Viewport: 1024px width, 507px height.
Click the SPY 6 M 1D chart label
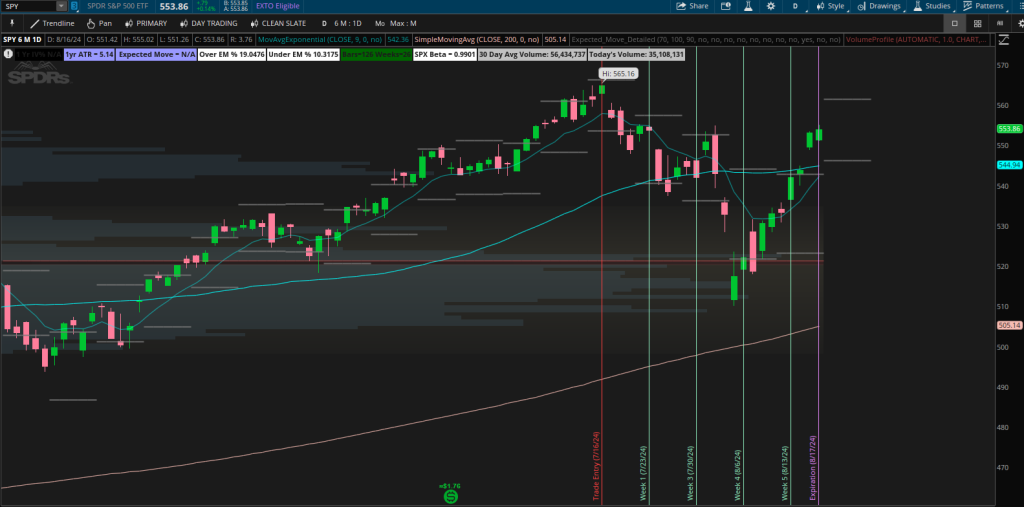pyautogui.click(x=22, y=40)
